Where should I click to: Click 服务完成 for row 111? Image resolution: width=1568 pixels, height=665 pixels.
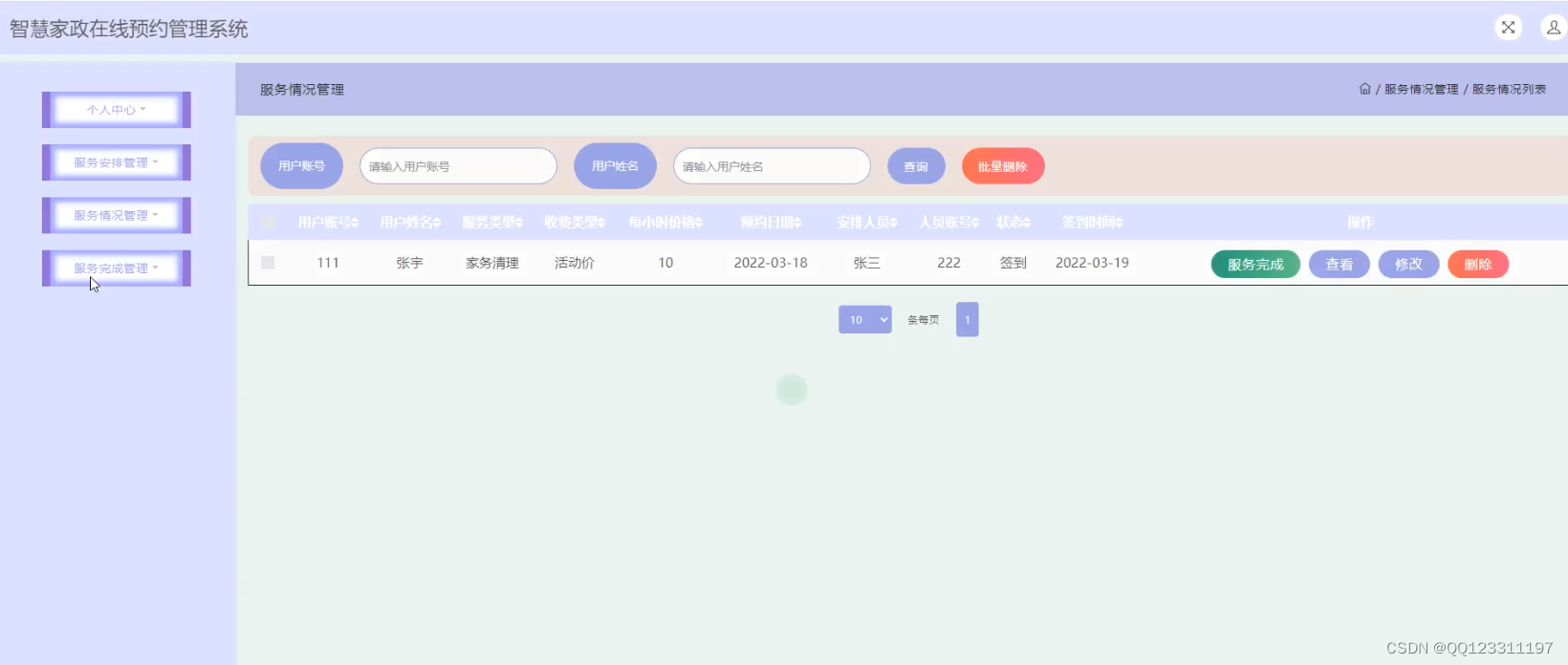1255,265
